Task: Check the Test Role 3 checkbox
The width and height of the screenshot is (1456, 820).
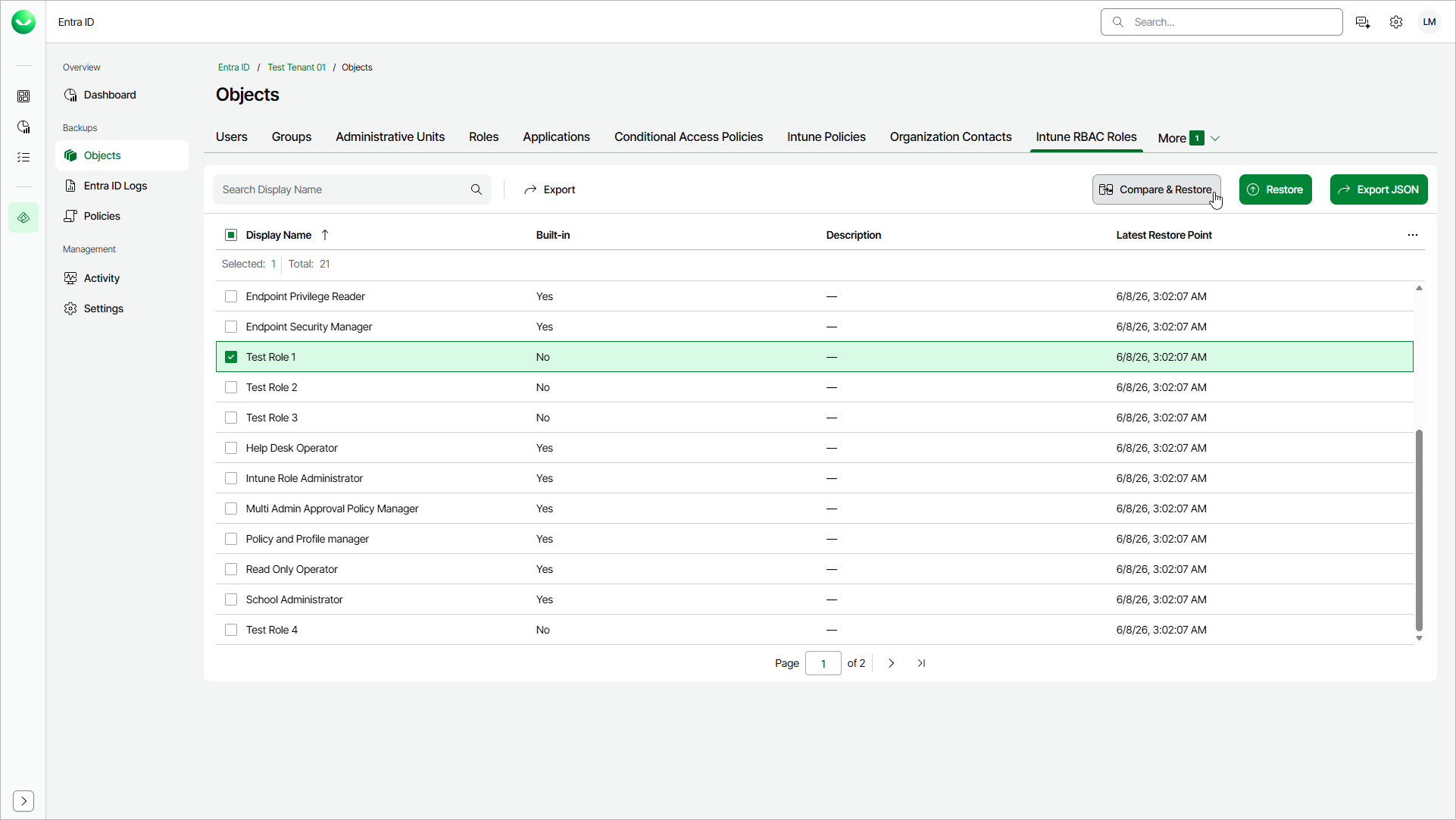Action: tap(231, 418)
